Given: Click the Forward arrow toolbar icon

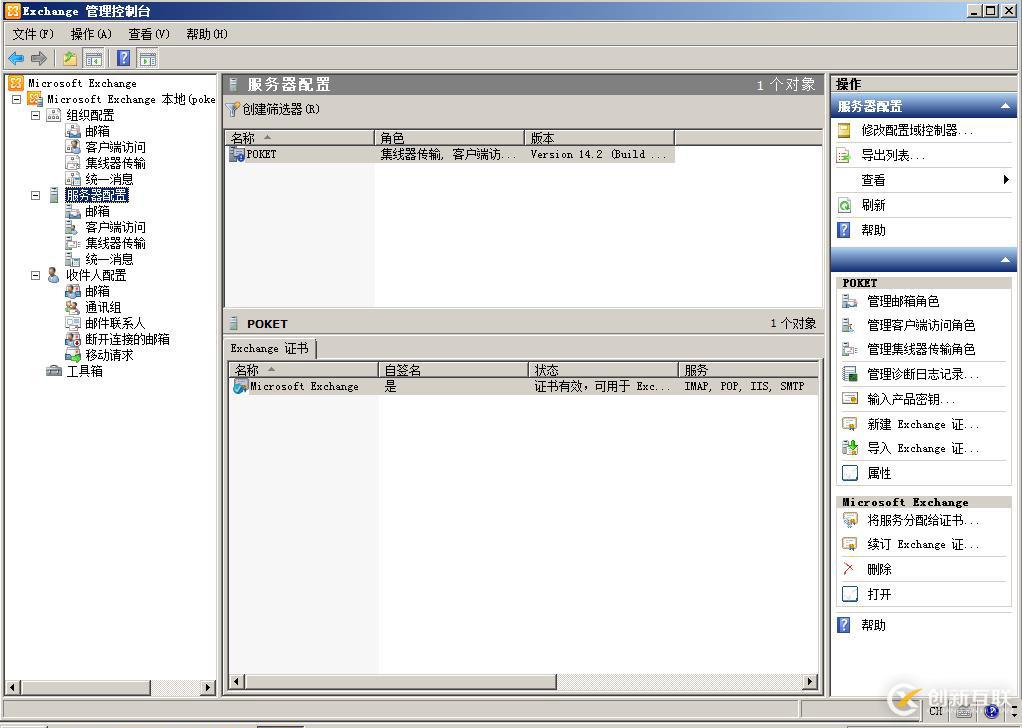Looking at the screenshot, I should pos(39,59).
